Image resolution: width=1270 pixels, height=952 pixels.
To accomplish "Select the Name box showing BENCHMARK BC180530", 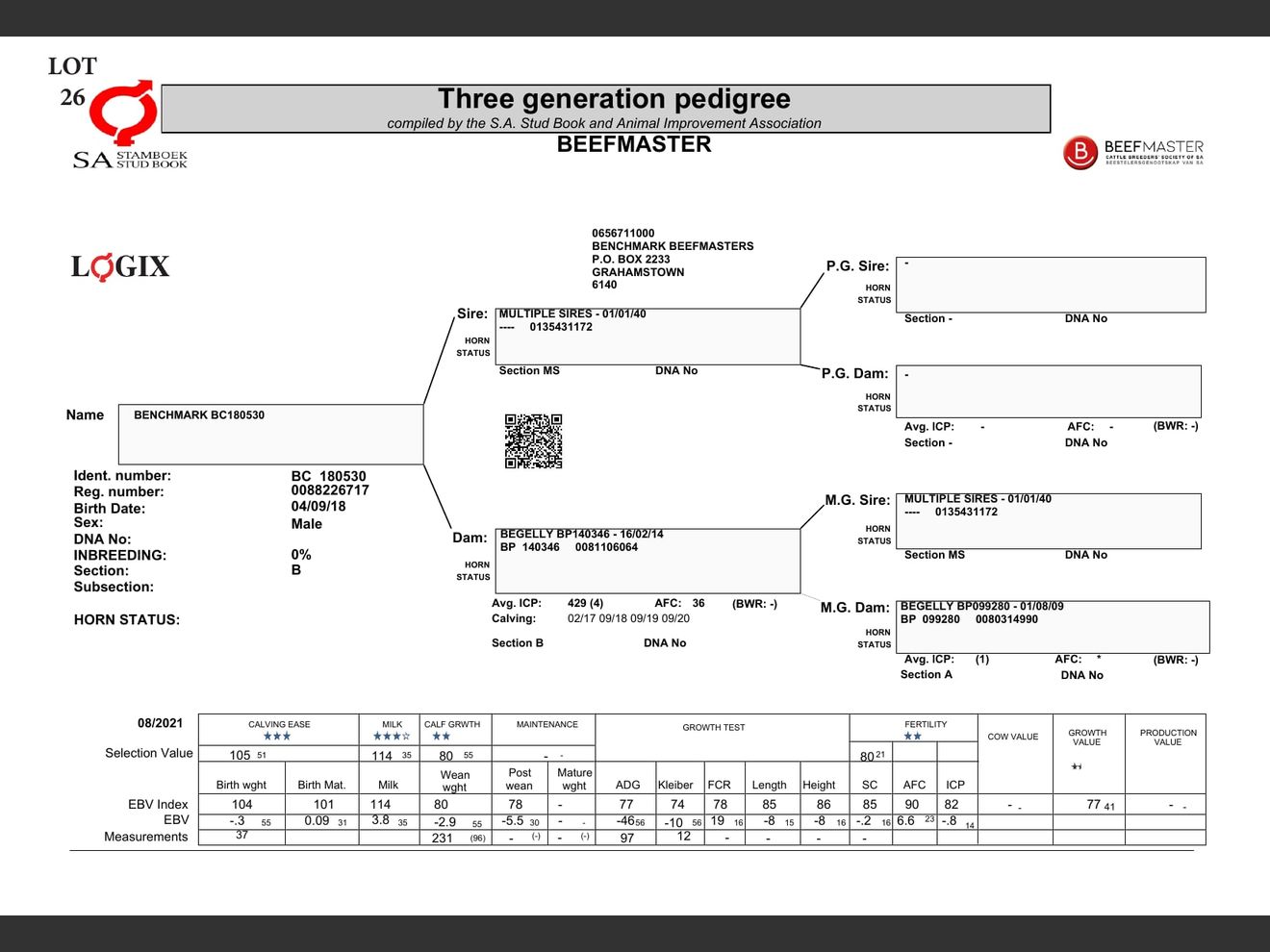I will tap(270, 435).
